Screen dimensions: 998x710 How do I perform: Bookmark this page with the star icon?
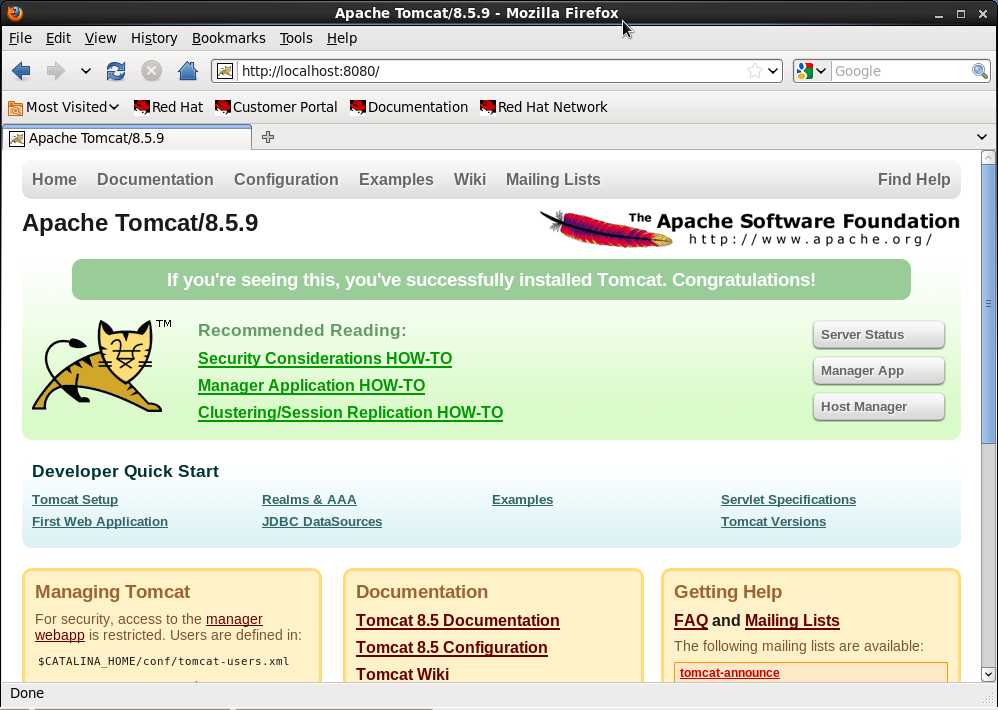click(754, 71)
